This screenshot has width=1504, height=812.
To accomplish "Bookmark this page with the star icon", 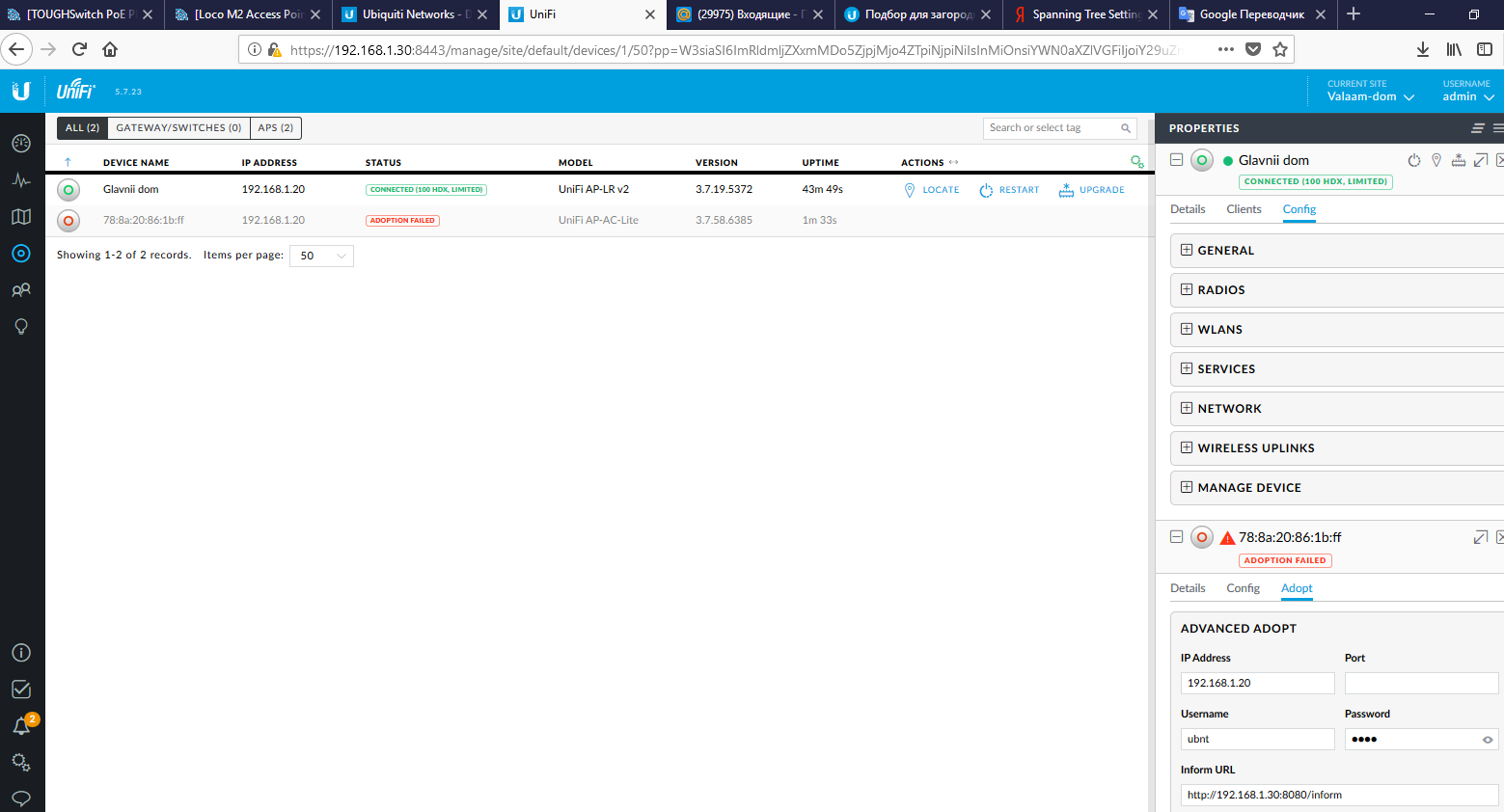I will tap(1280, 49).
